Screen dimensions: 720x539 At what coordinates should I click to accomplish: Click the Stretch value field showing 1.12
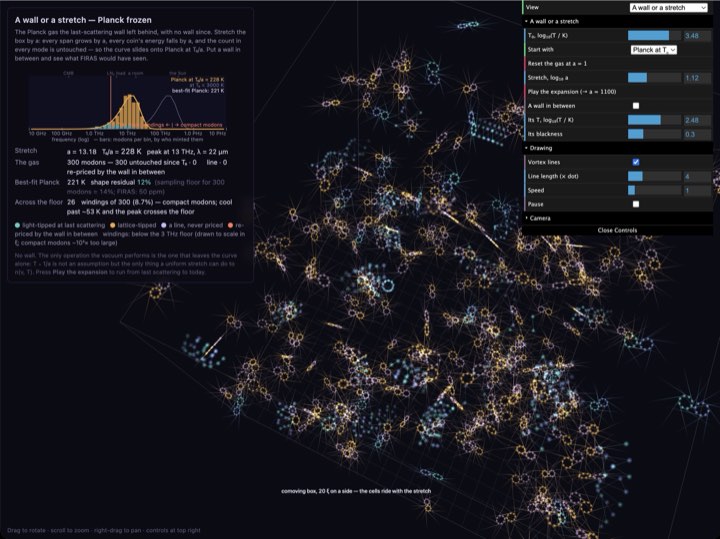click(x=697, y=78)
